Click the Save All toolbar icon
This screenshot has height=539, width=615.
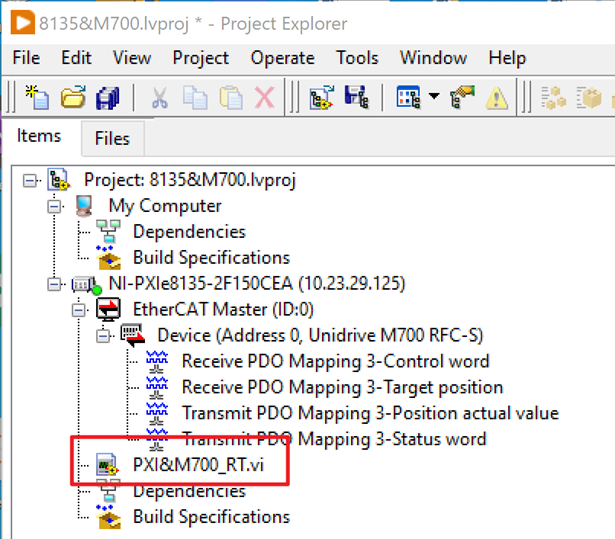[107, 97]
